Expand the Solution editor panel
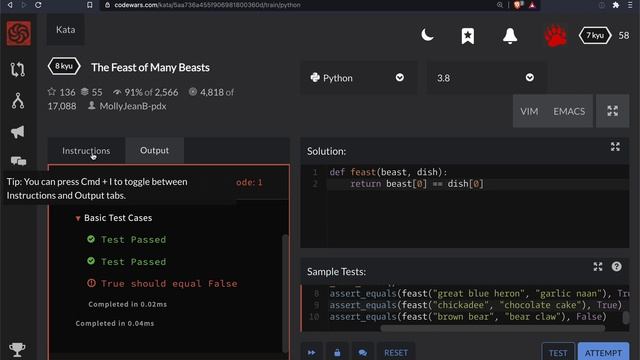 tap(615, 147)
